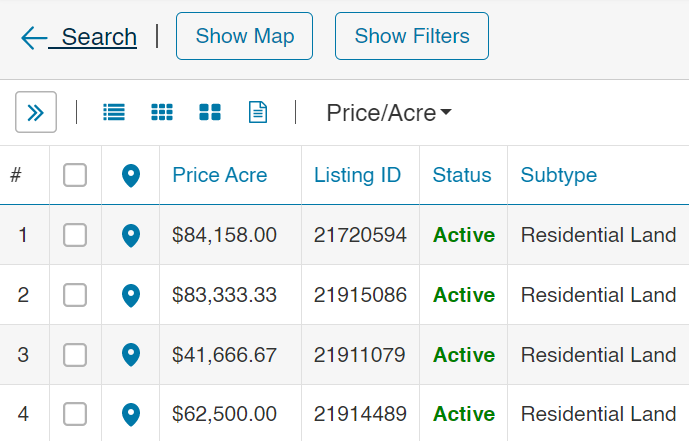Viewport: 689px width, 441px height.
Task: Click the Show Filters button
Action: [412, 36]
